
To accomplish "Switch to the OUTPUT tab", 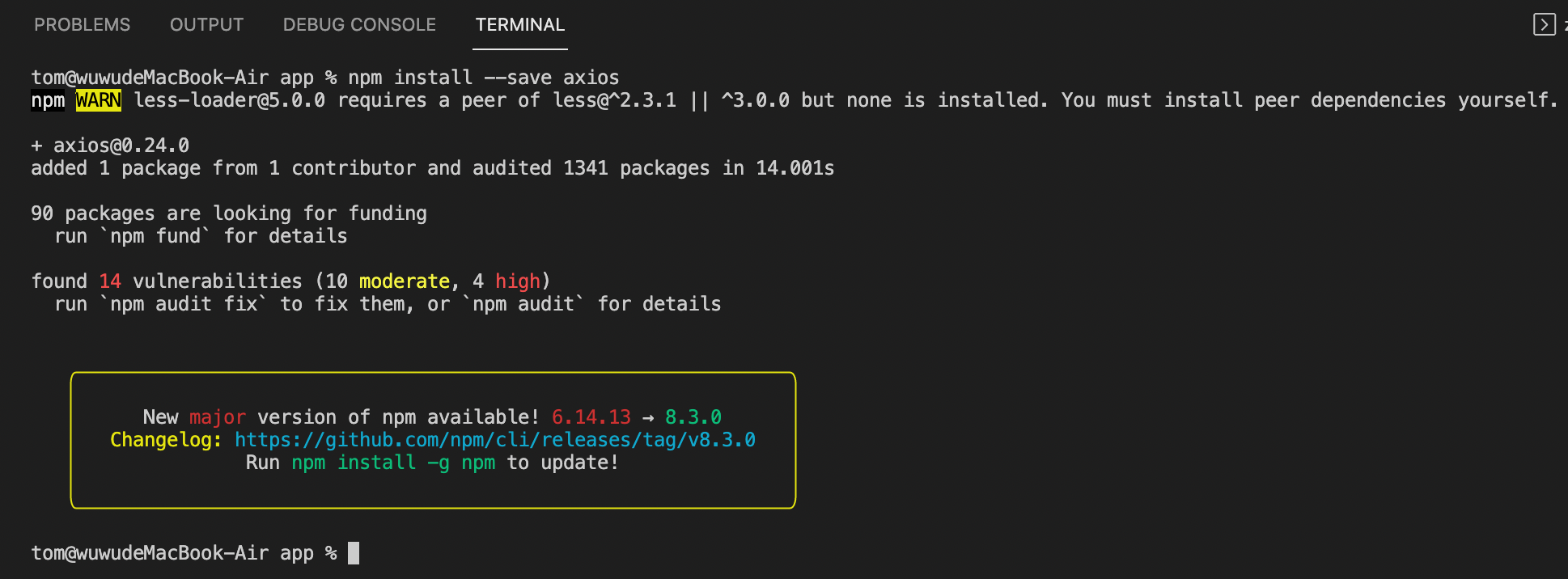I will pyautogui.click(x=206, y=25).
